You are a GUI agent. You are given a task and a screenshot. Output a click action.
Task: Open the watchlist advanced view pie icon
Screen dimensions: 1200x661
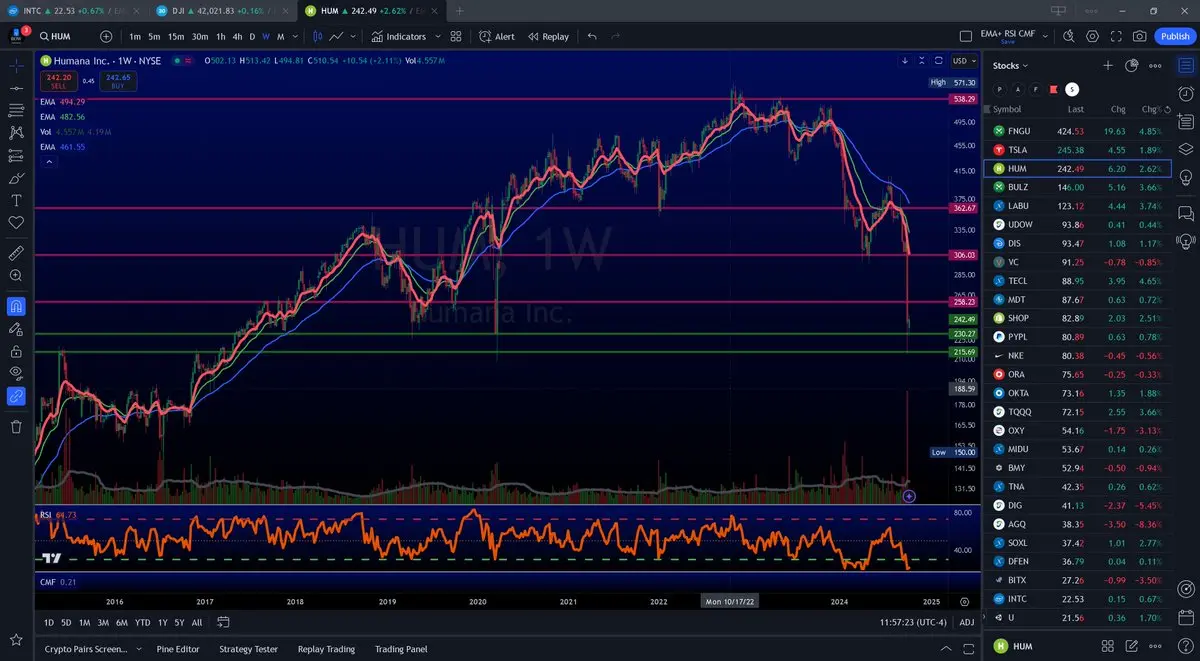click(x=1132, y=65)
